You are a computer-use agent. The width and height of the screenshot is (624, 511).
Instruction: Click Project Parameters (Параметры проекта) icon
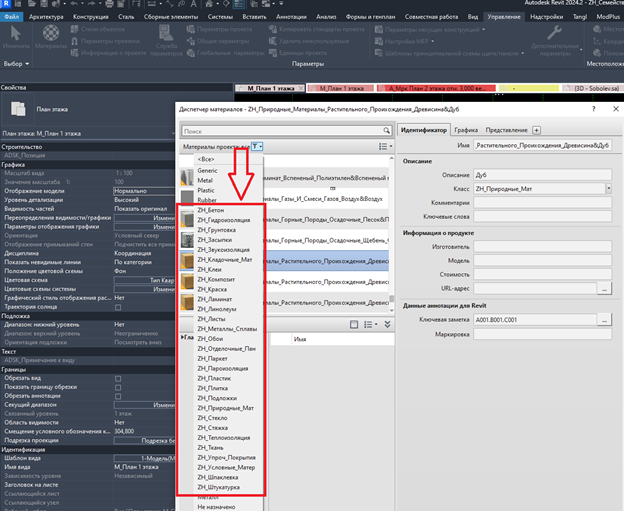[191, 29]
